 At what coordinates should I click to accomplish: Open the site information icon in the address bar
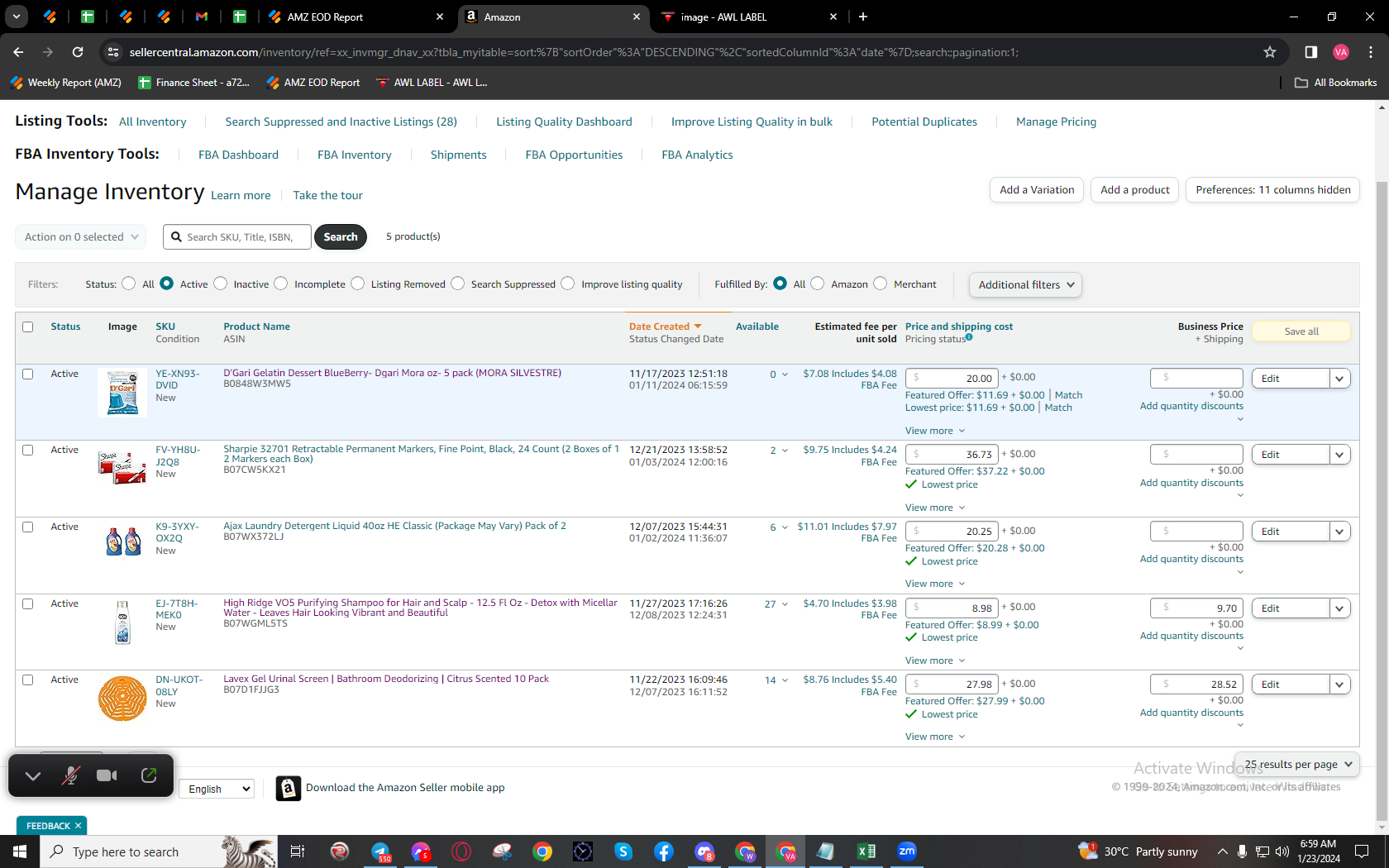pos(113,52)
